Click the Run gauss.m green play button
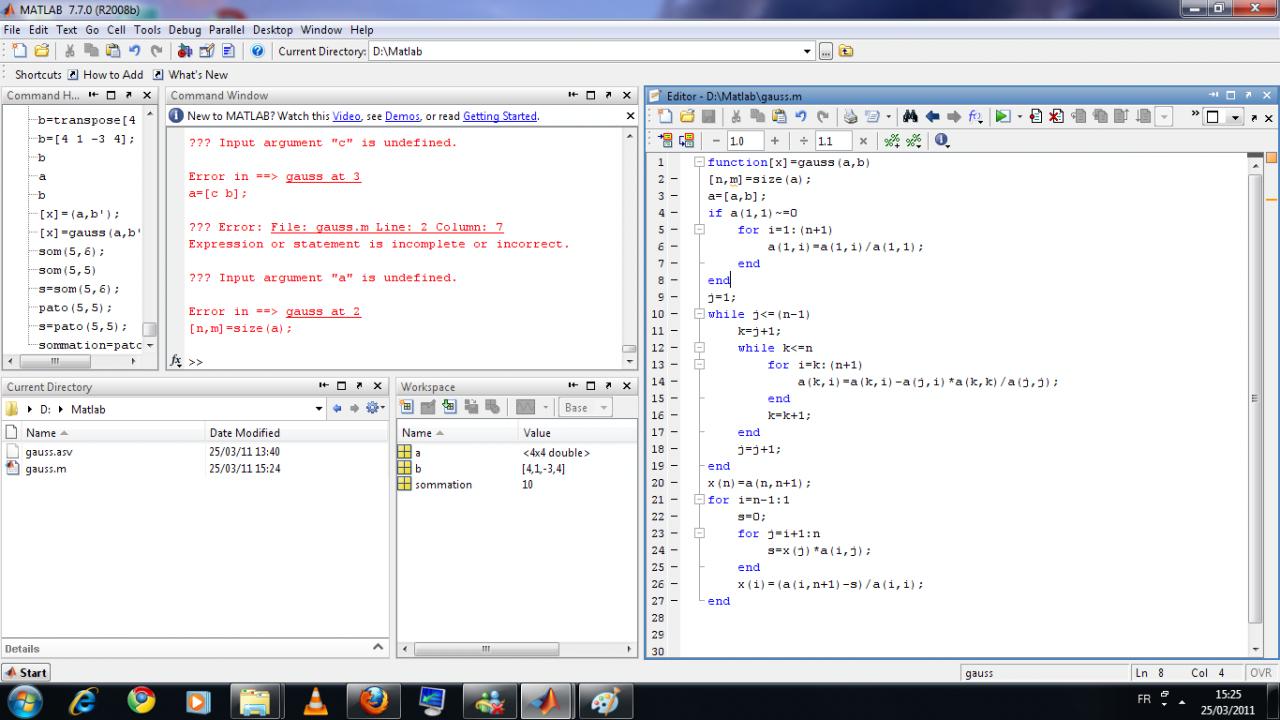Viewport: 1280px width, 720px height. tap(1002, 117)
